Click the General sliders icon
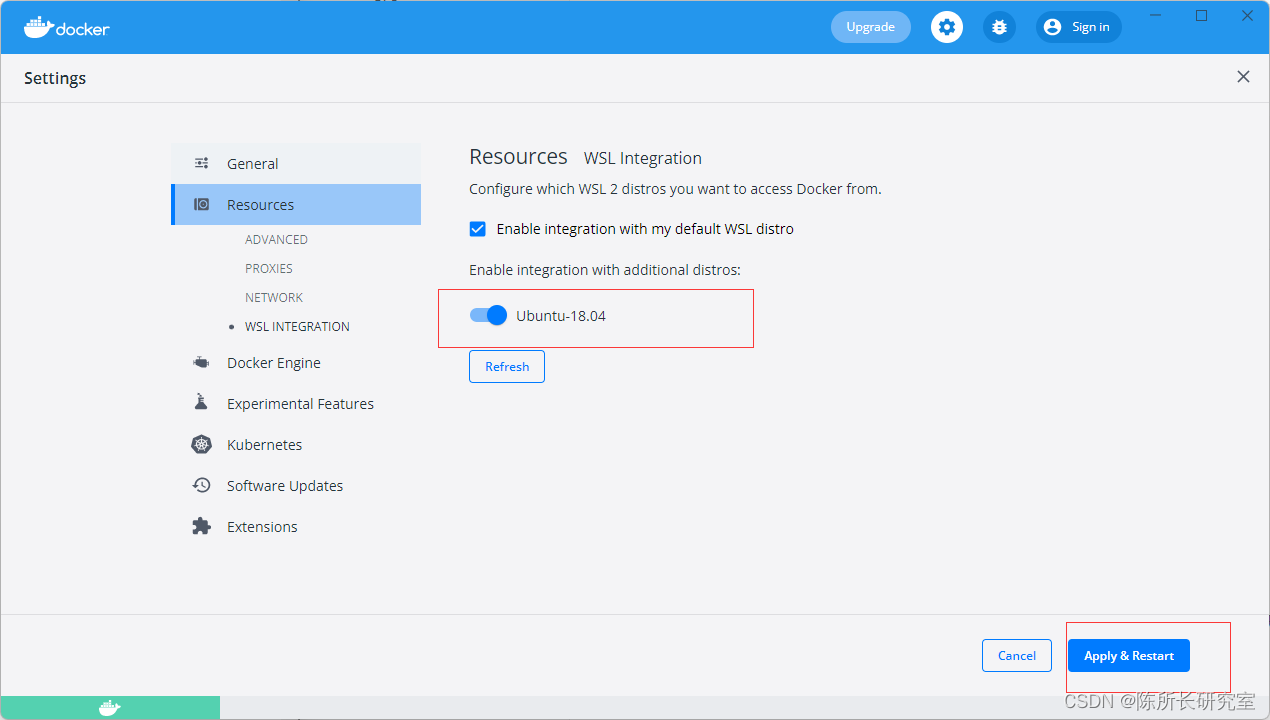The width and height of the screenshot is (1270, 720). pyautogui.click(x=202, y=163)
